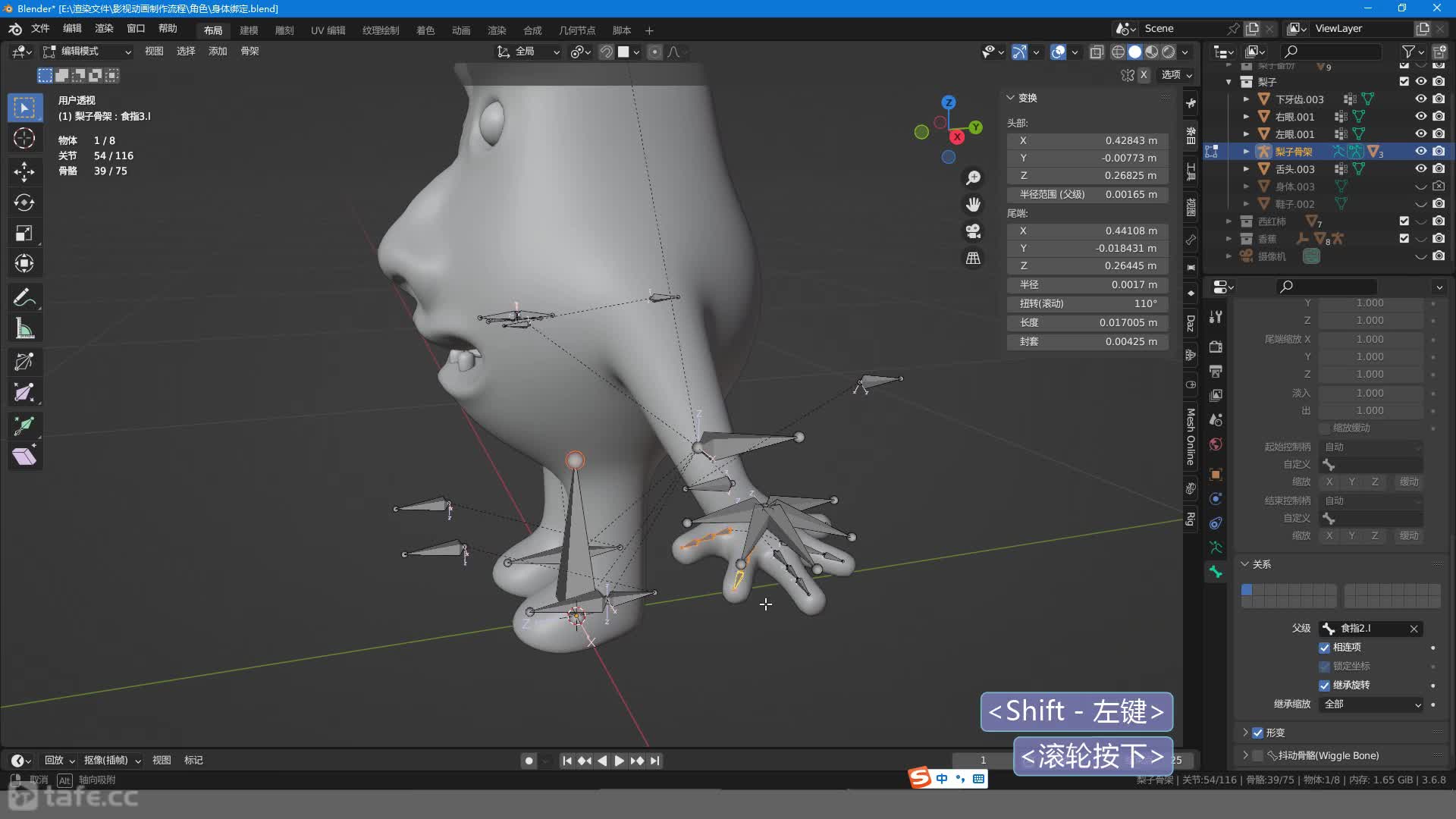1456x819 pixels.
Task: Select the box select tool in toolbar
Action: (24, 108)
